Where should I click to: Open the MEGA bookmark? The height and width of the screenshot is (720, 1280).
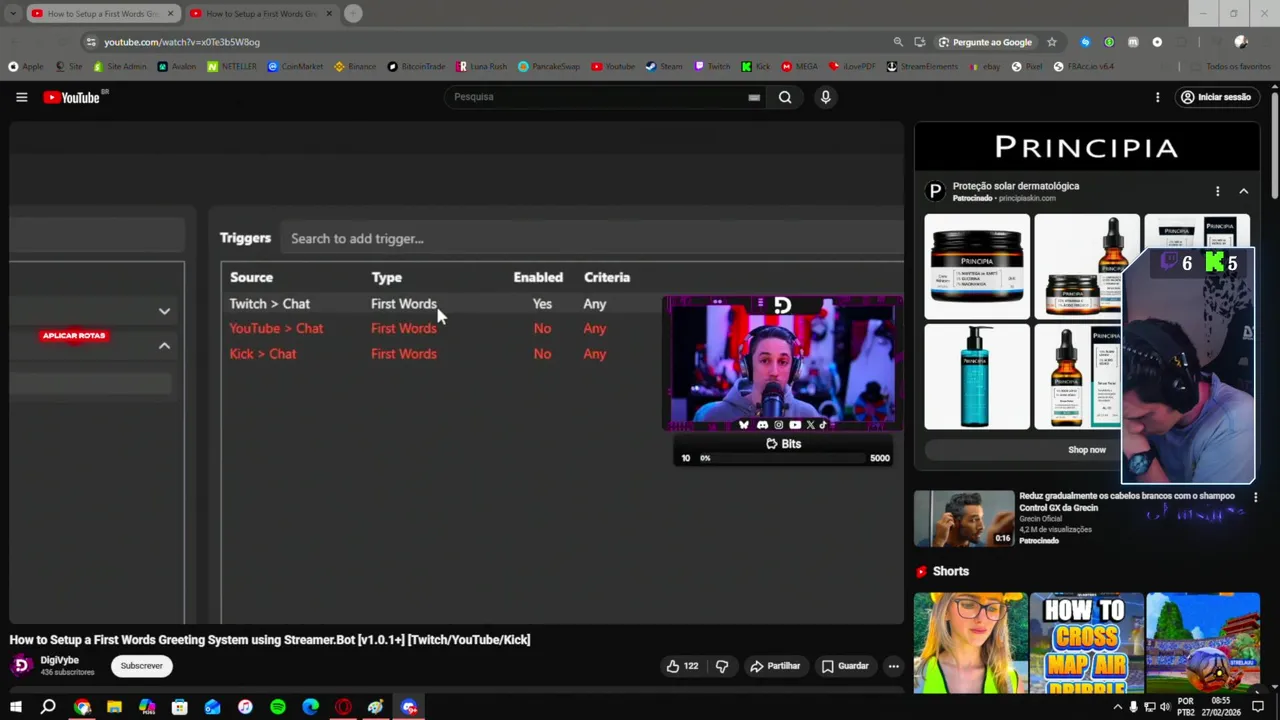coord(799,67)
